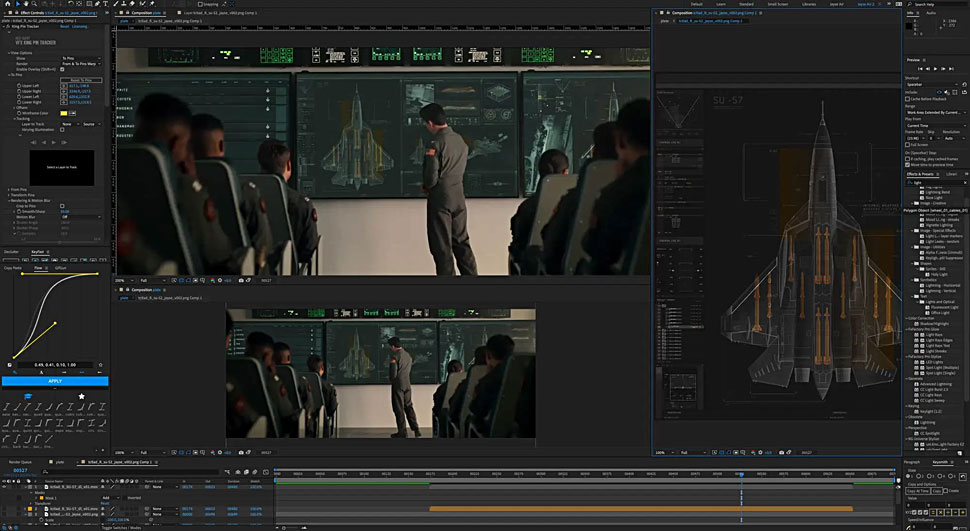Image resolution: width=970 pixels, height=531 pixels.
Task: Select the Rotation tool in toolbar
Action: [71, 4]
